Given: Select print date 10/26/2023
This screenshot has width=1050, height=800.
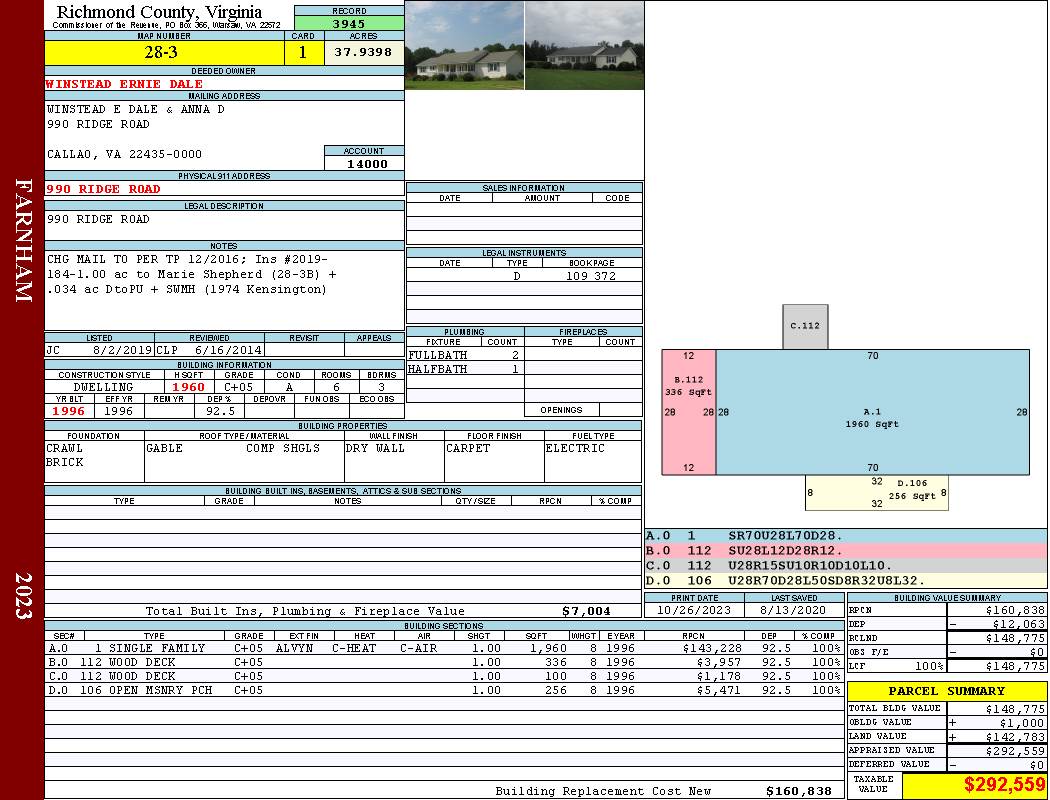Looking at the screenshot, I should tap(694, 610).
